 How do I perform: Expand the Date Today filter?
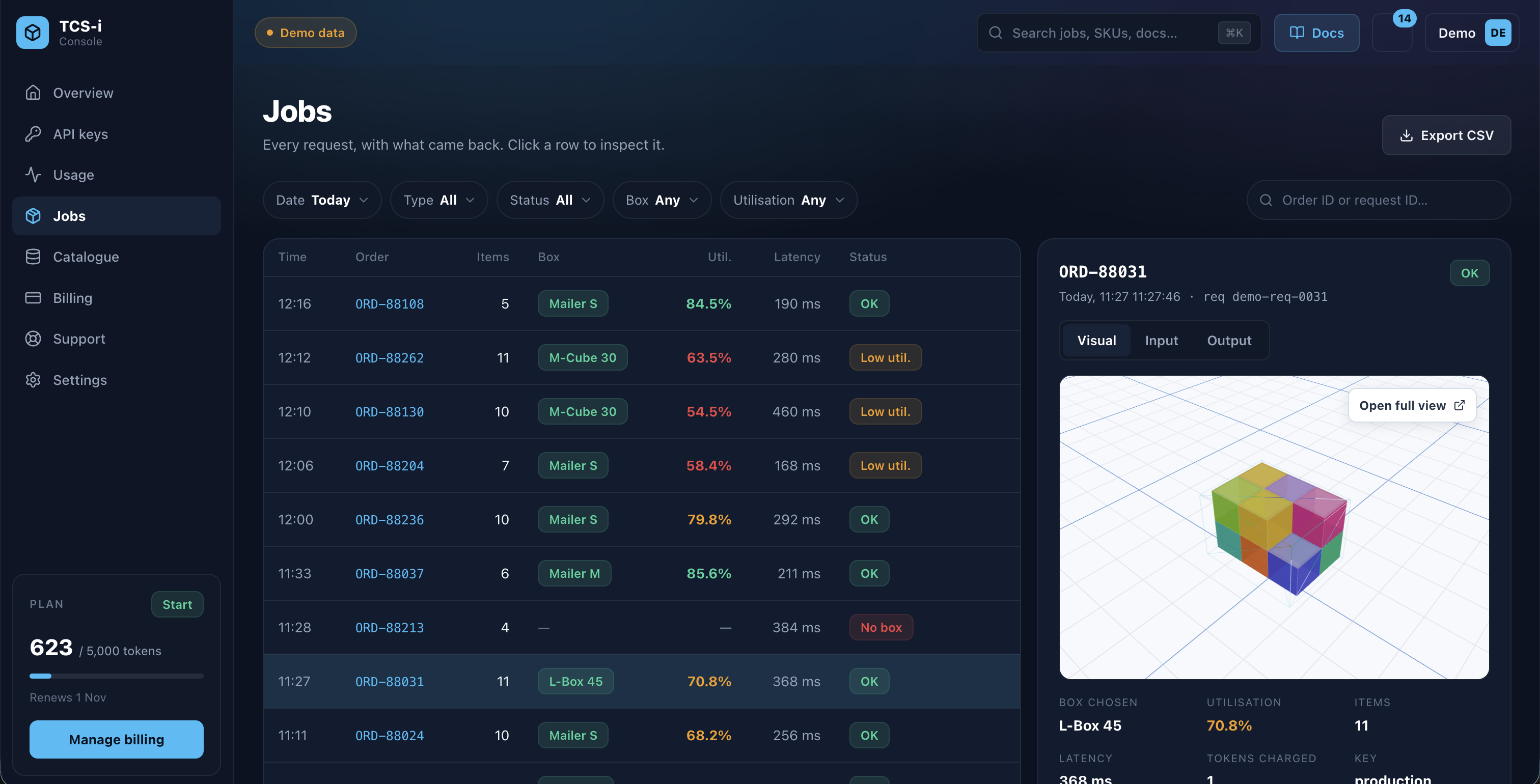[322, 200]
